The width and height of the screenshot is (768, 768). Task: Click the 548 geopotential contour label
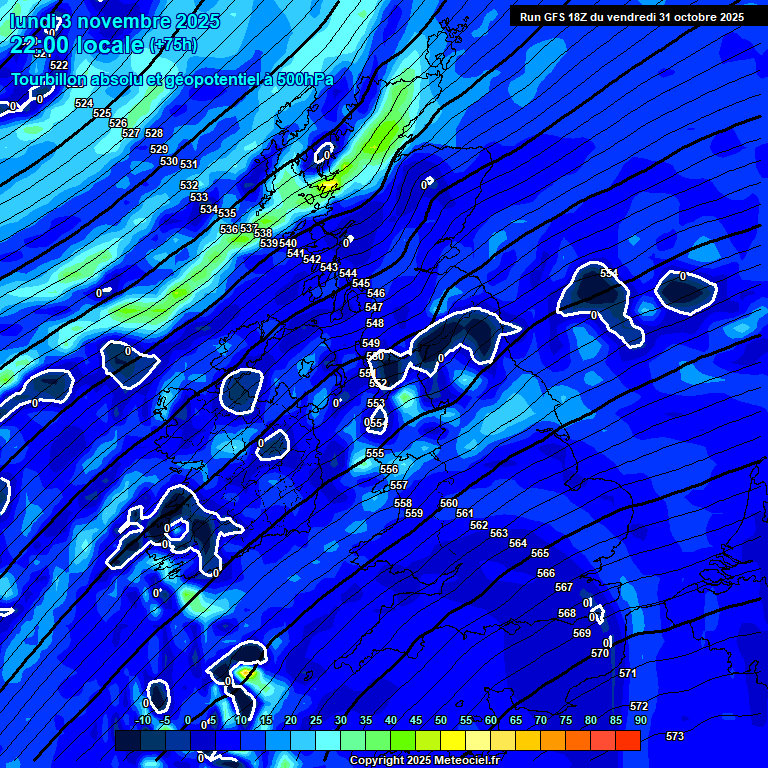click(x=375, y=323)
